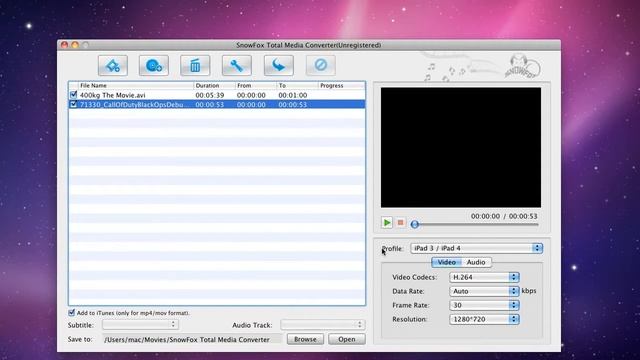Viewport: 640px width, 360px height.
Task: Uncheck the 71330_CallOfDutyBlackOps file checkbox
Action: (x=73, y=104)
